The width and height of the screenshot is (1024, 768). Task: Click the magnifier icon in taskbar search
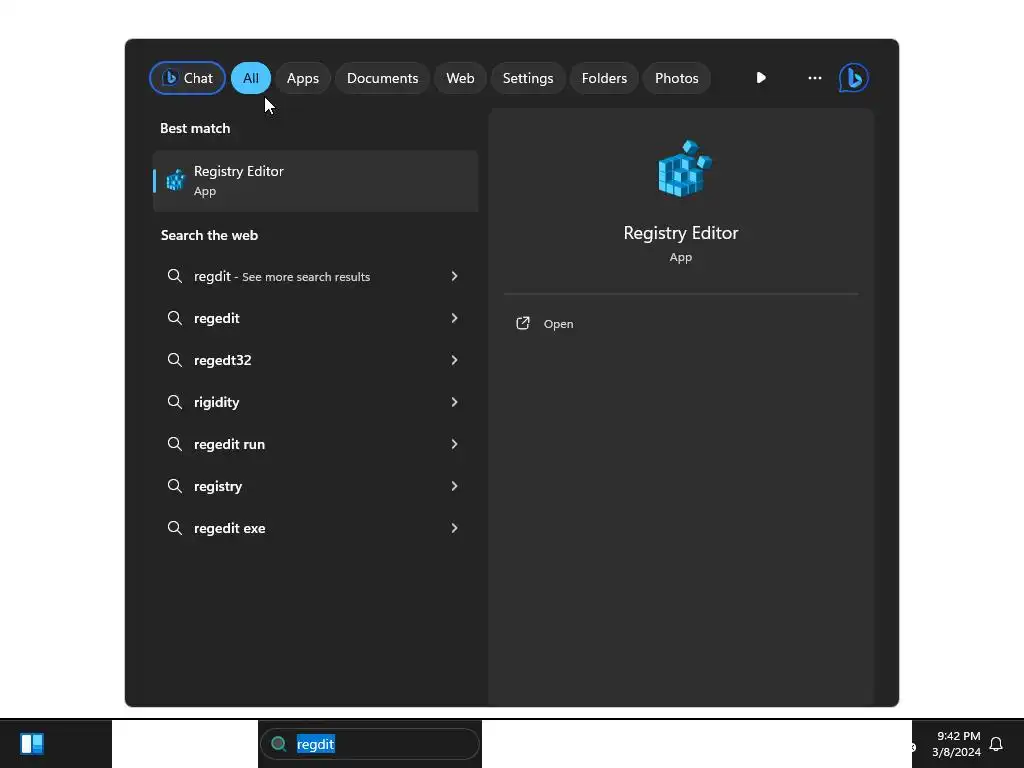(x=279, y=744)
